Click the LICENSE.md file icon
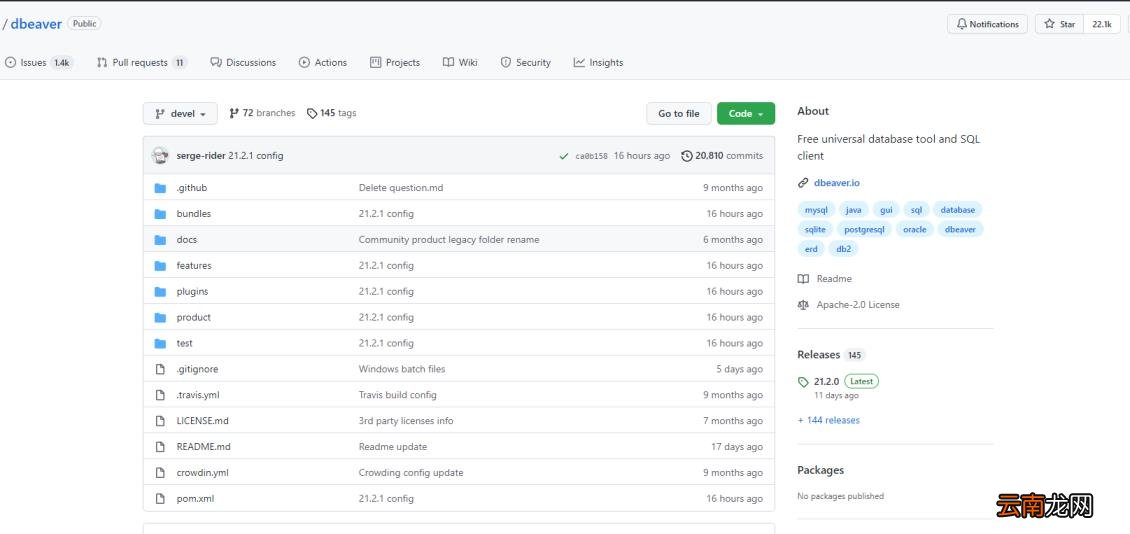Viewport: 1130px width, 534px height. point(160,421)
